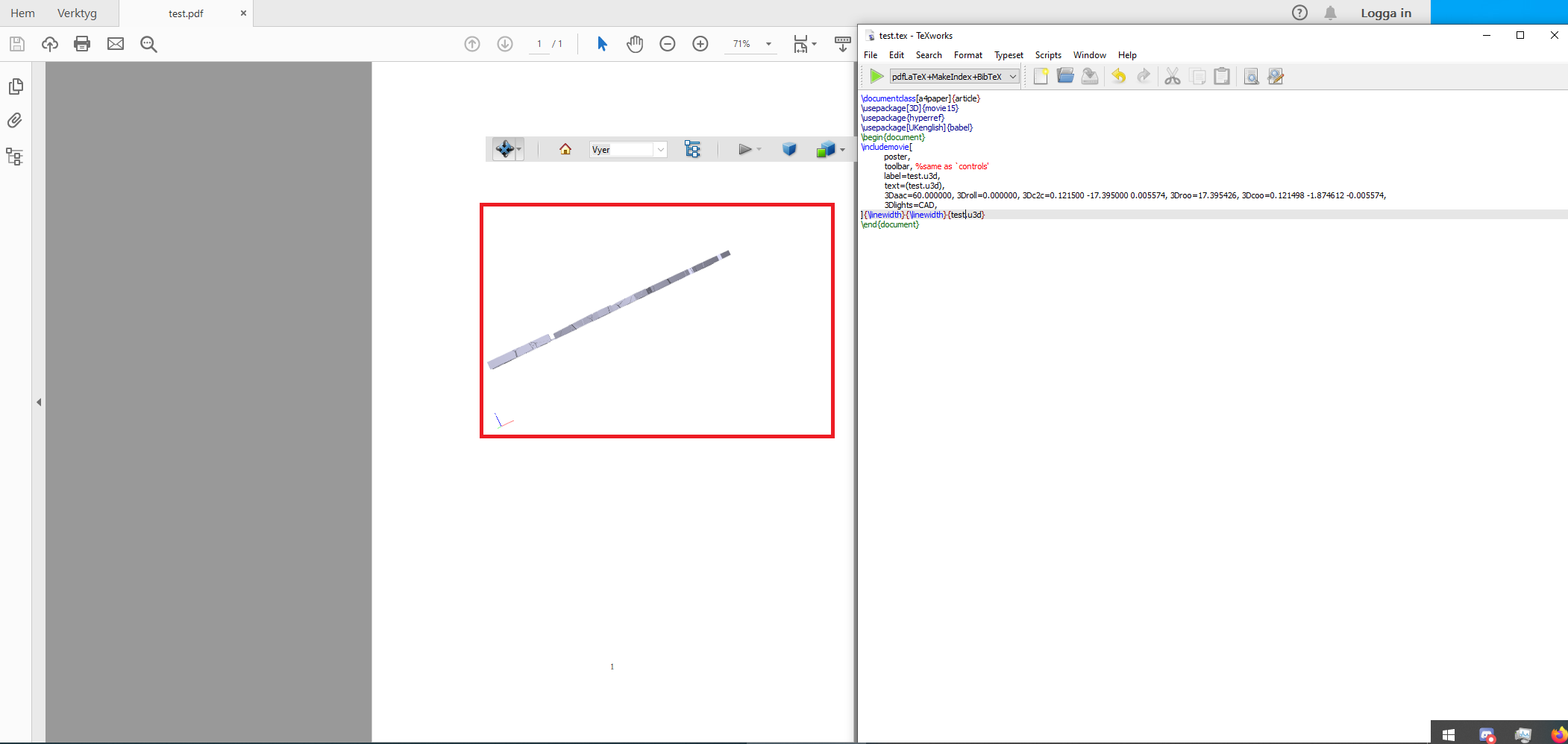Toggle model tree in 3D toolbar
The width and height of the screenshot is (1568, 744).
pos(692,149)
